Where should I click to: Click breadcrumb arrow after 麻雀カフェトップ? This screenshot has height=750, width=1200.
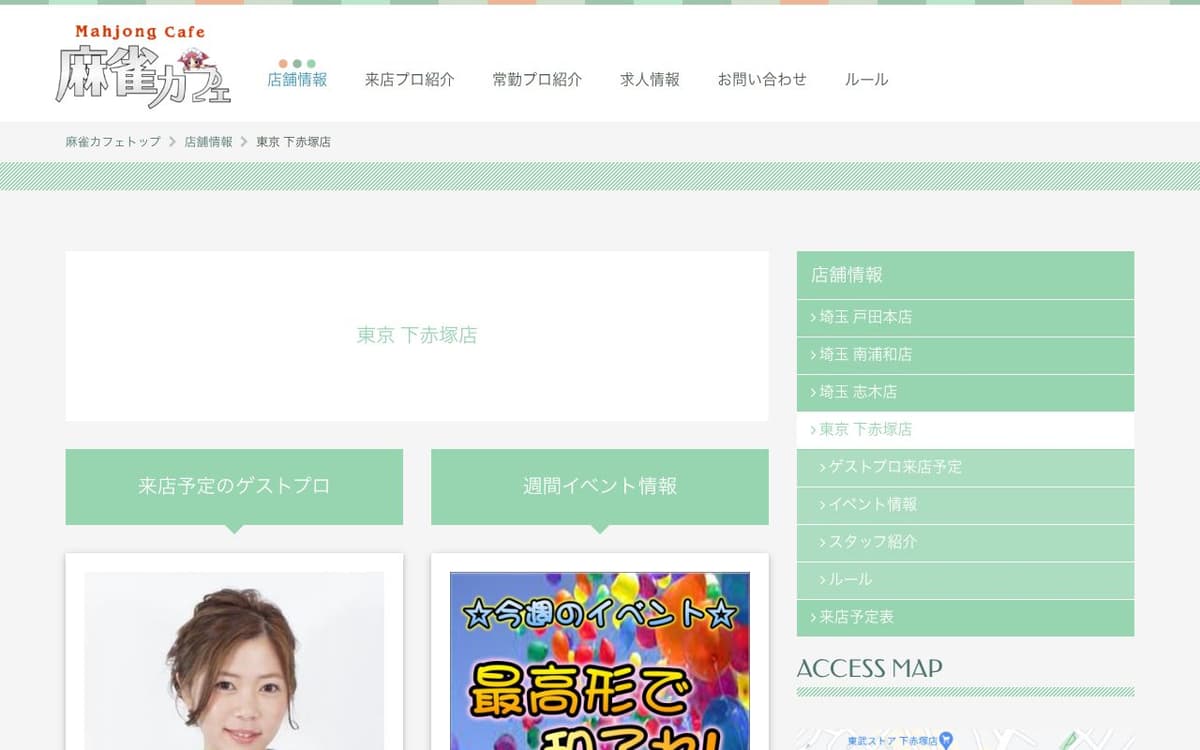[172, 142]
